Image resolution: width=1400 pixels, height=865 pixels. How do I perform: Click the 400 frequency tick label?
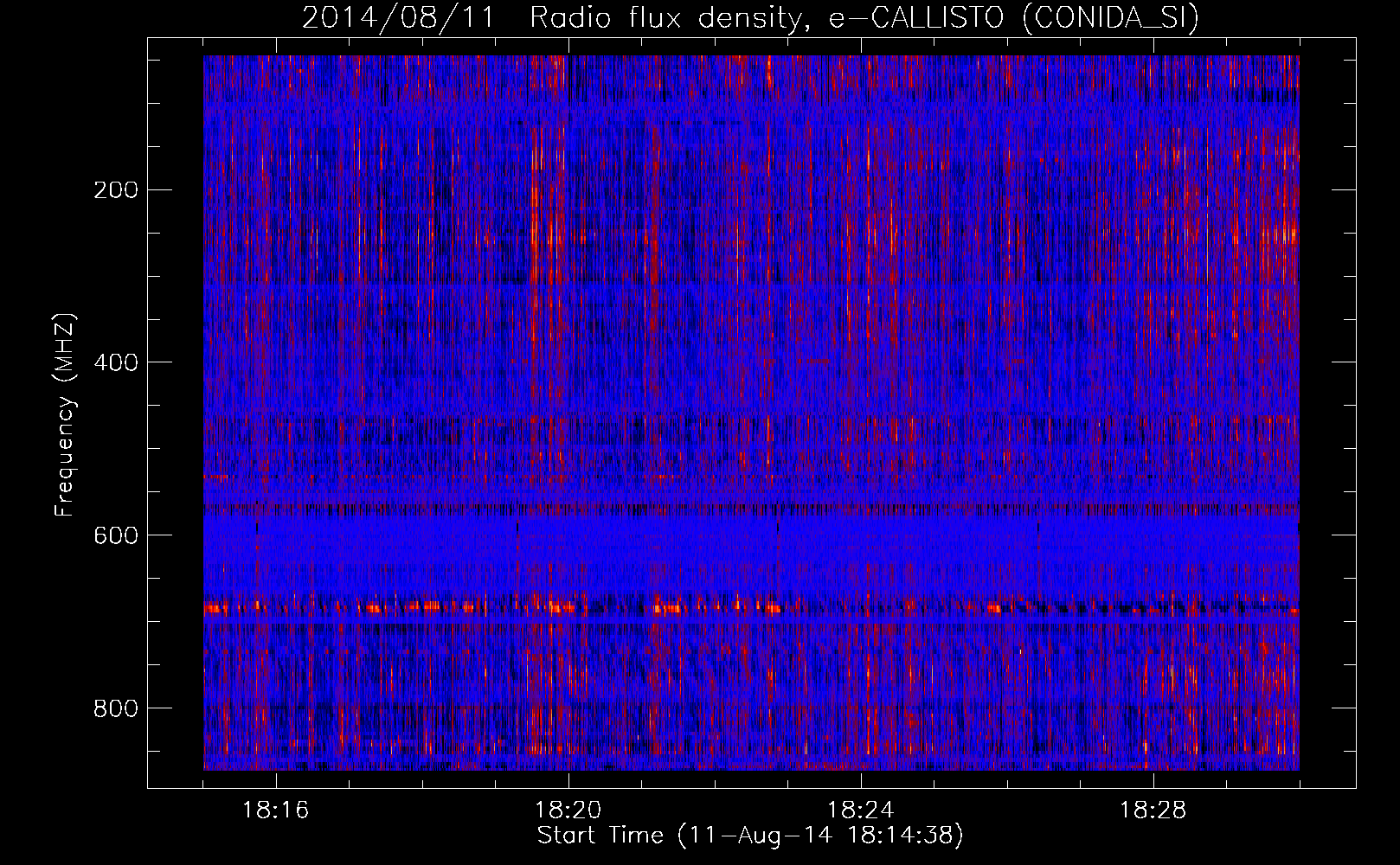click(x=116, y=362)
